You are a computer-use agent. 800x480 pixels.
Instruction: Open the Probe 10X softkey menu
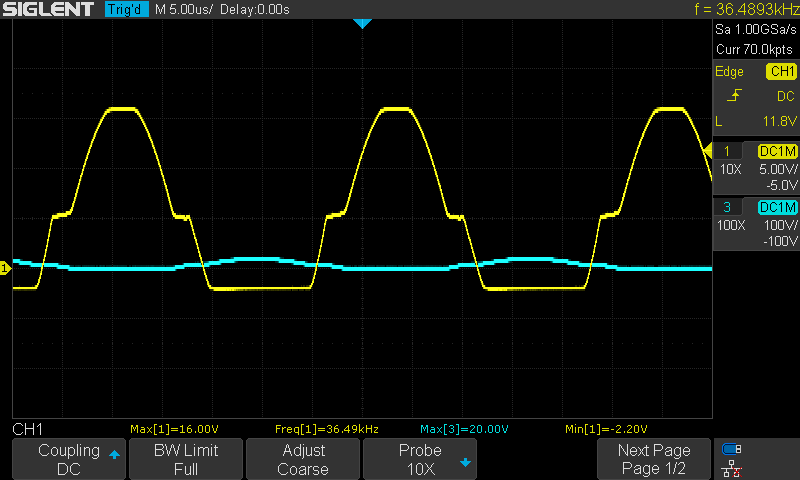[419, 459]
